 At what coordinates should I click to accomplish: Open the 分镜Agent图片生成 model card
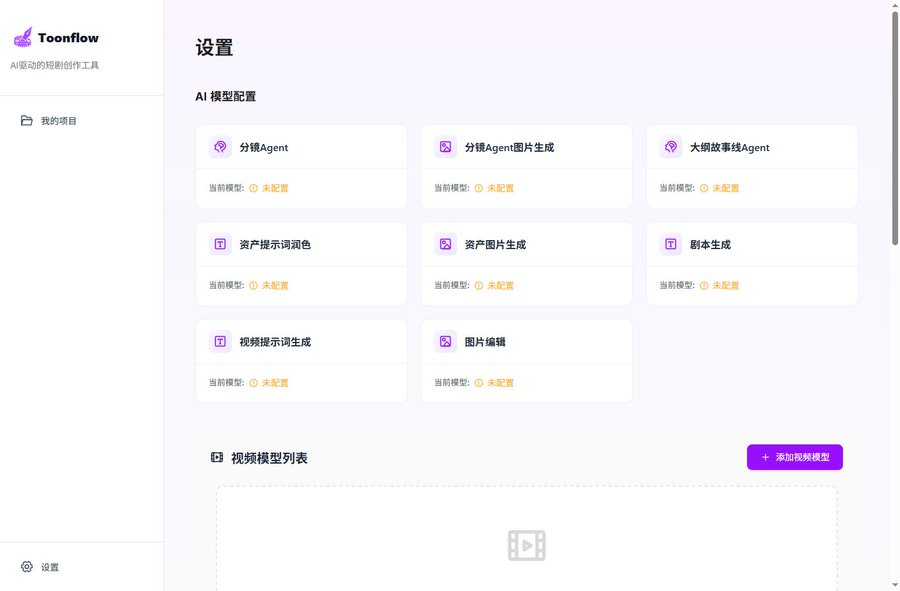click(x=526, y=166)
